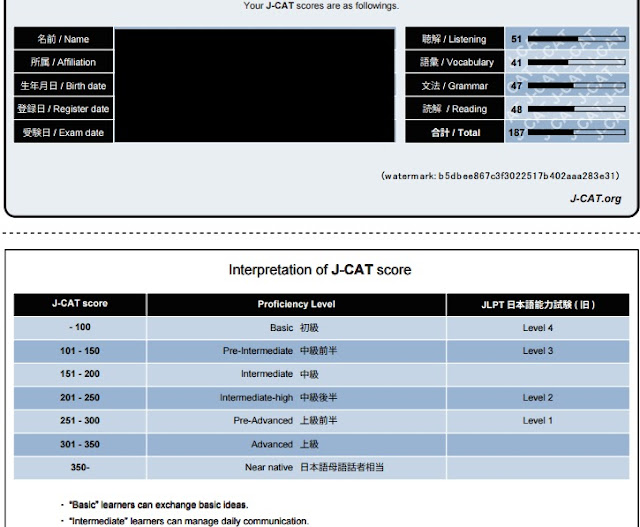Click the '読解 / Reading' label
This screenshot has width=640, height=527.
pos(454,109)
